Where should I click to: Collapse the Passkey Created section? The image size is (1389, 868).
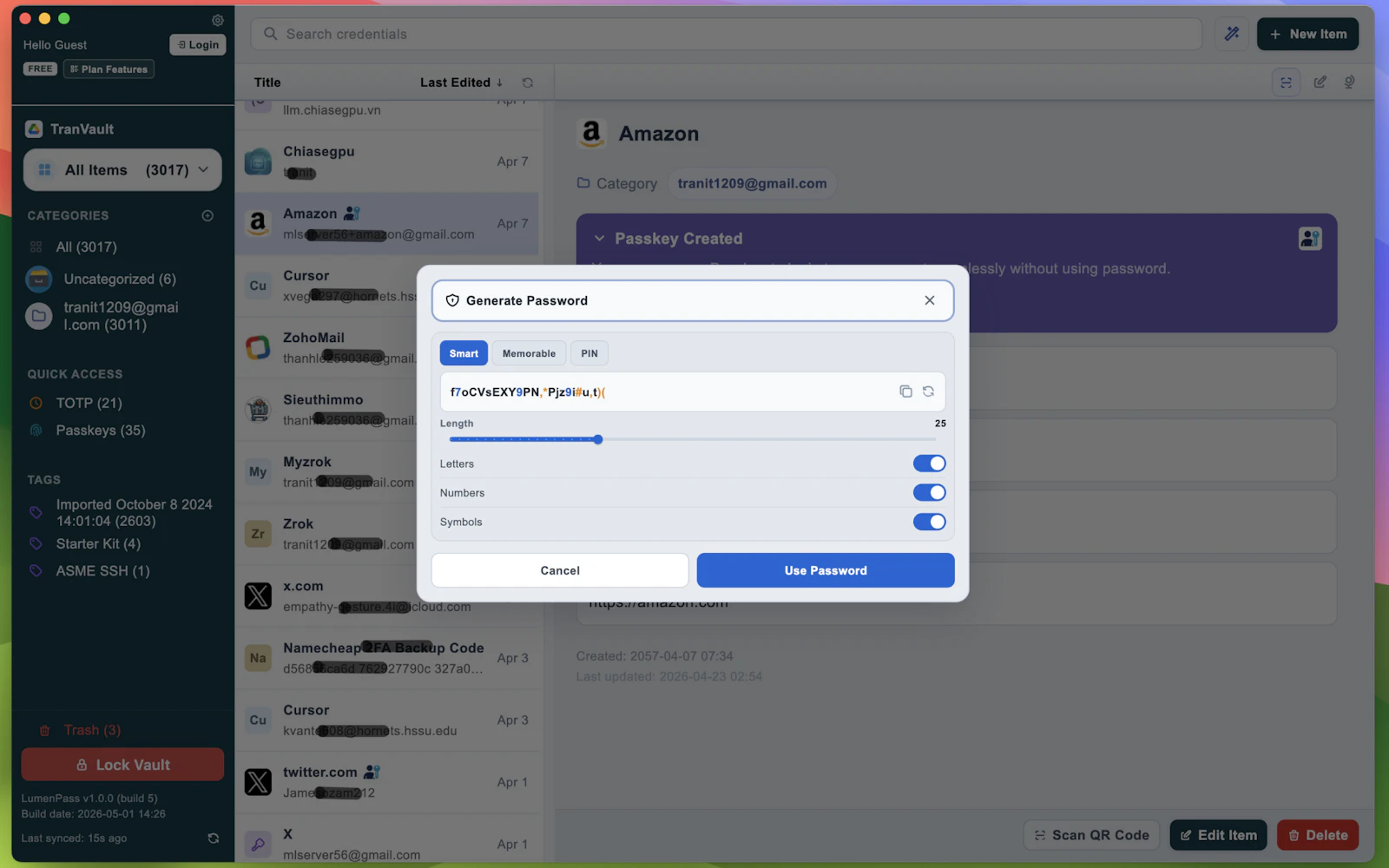point(599,238)
